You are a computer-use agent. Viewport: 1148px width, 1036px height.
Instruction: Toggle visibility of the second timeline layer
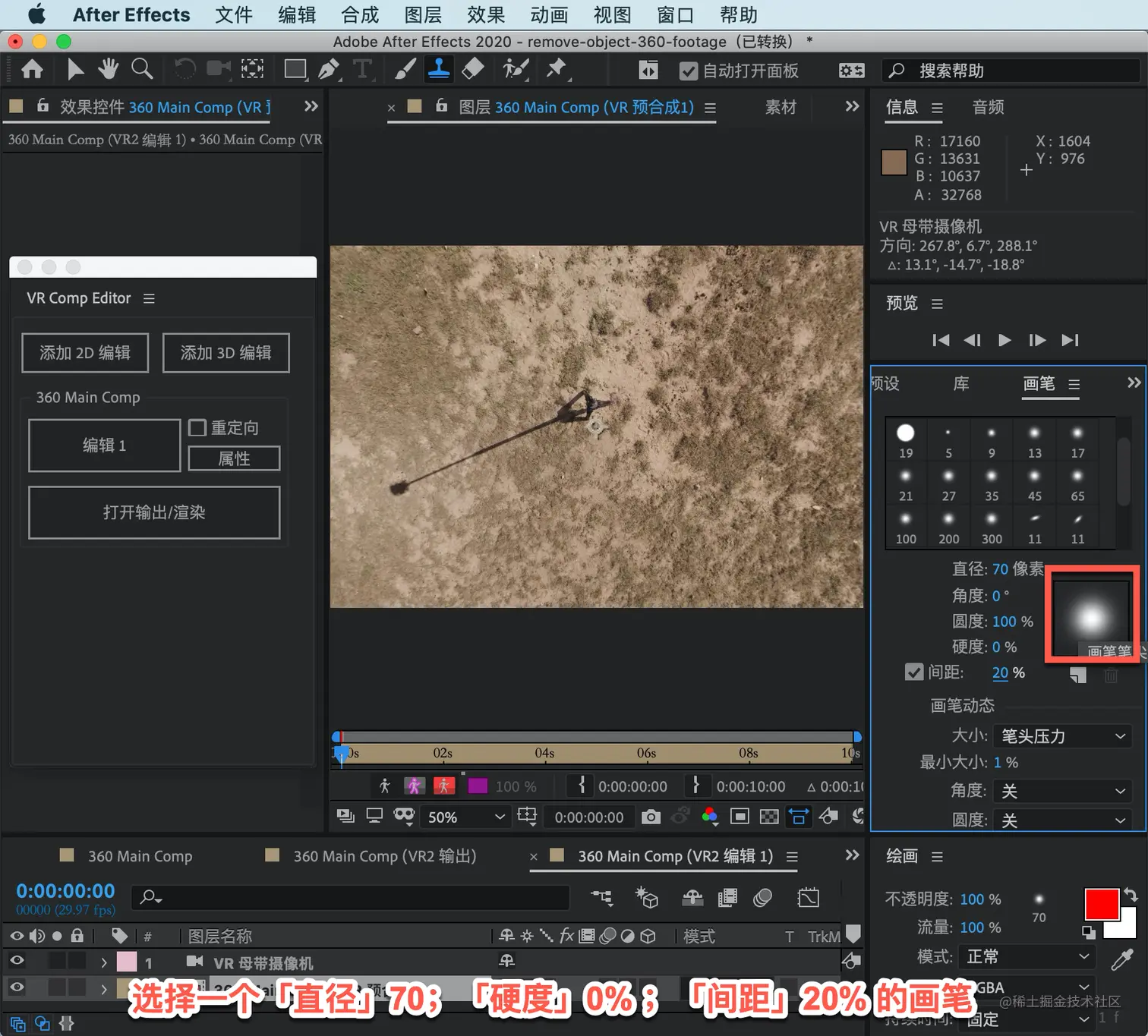click(x=17, y=987)
